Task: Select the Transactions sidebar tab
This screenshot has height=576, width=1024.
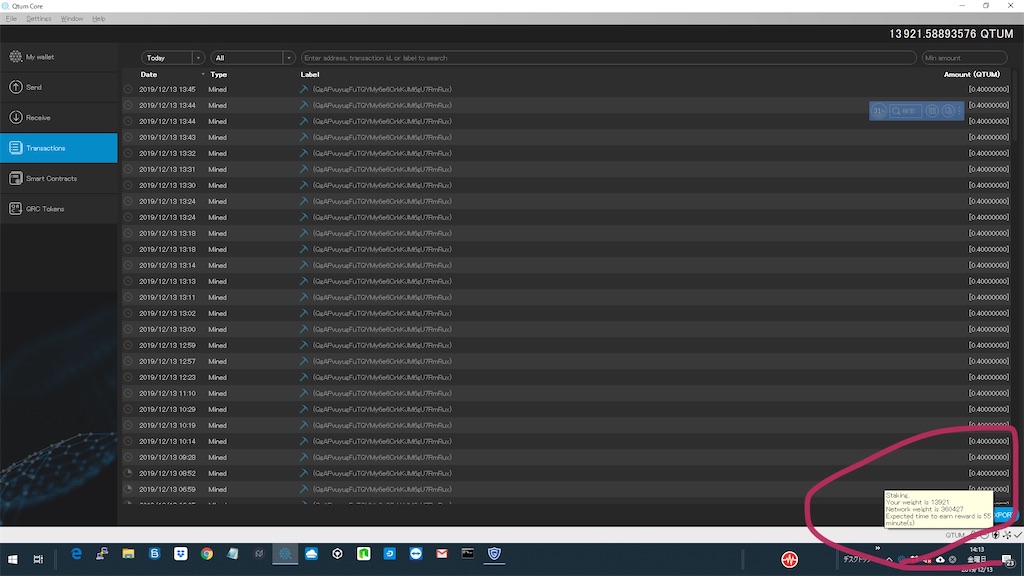Action: pyautogui.click(x=59, y=148)
